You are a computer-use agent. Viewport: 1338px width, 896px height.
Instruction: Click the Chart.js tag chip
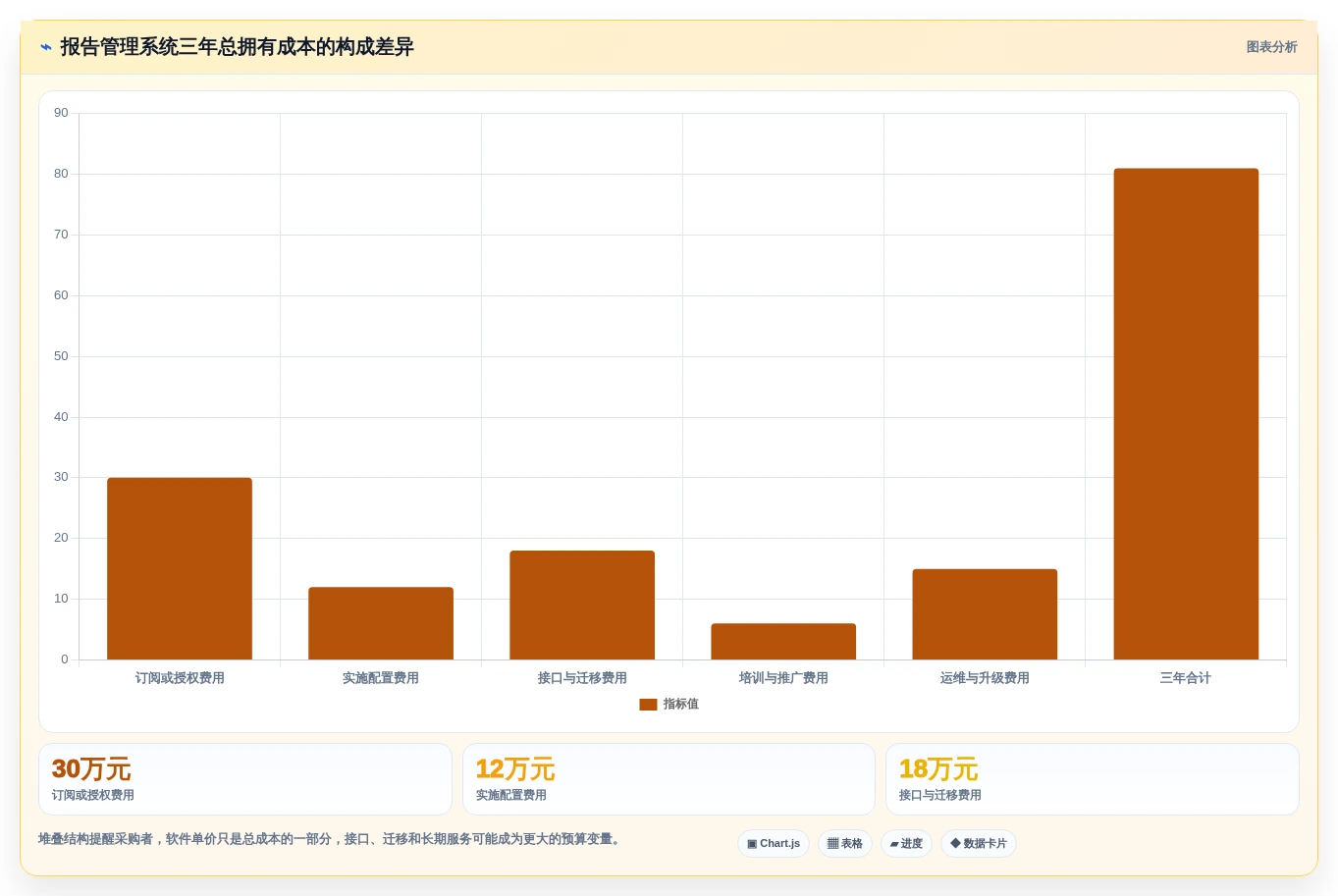coord(774,844)
